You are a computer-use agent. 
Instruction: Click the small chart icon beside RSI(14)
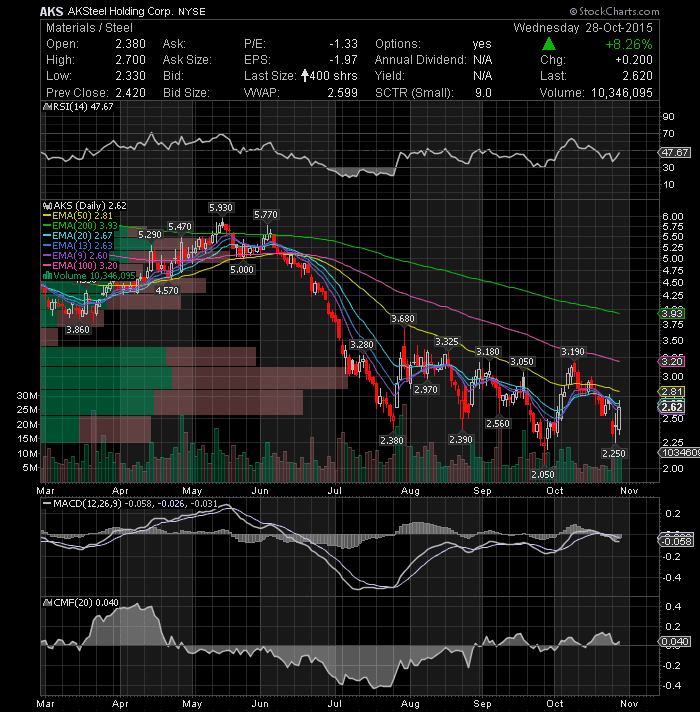(x=47, y=107)
